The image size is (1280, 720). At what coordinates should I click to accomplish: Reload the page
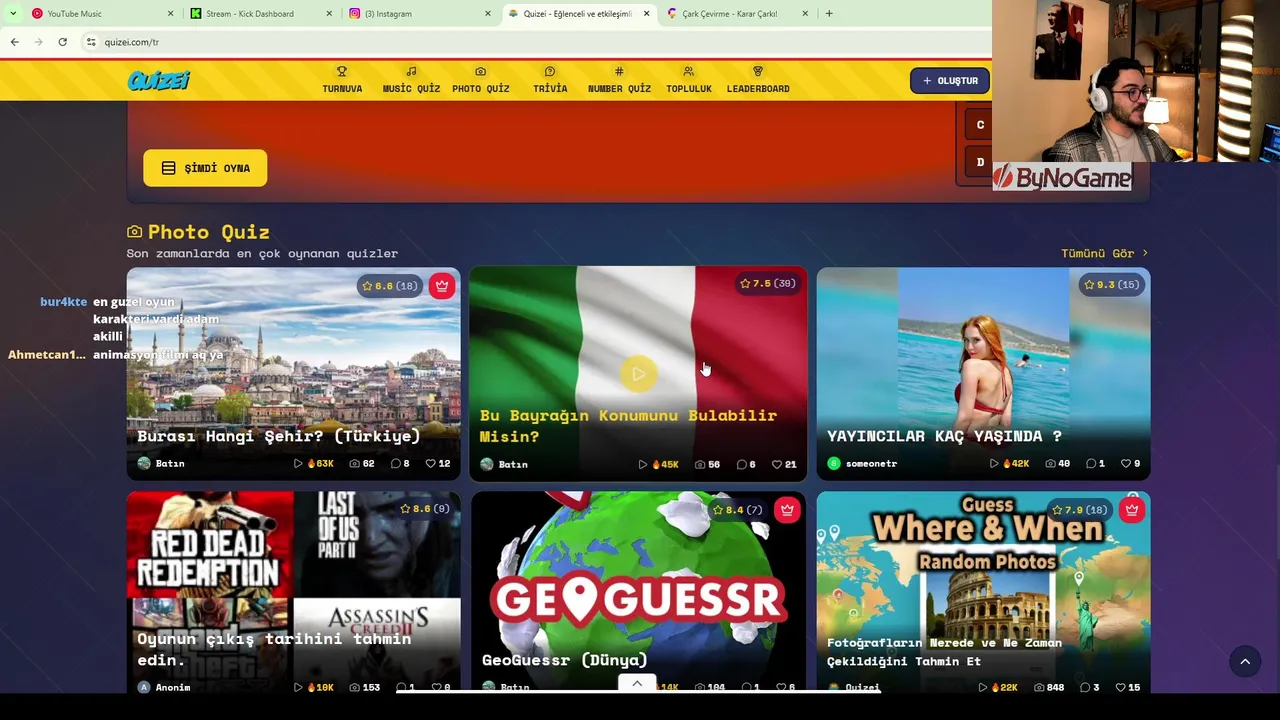(x=62, y=42)
